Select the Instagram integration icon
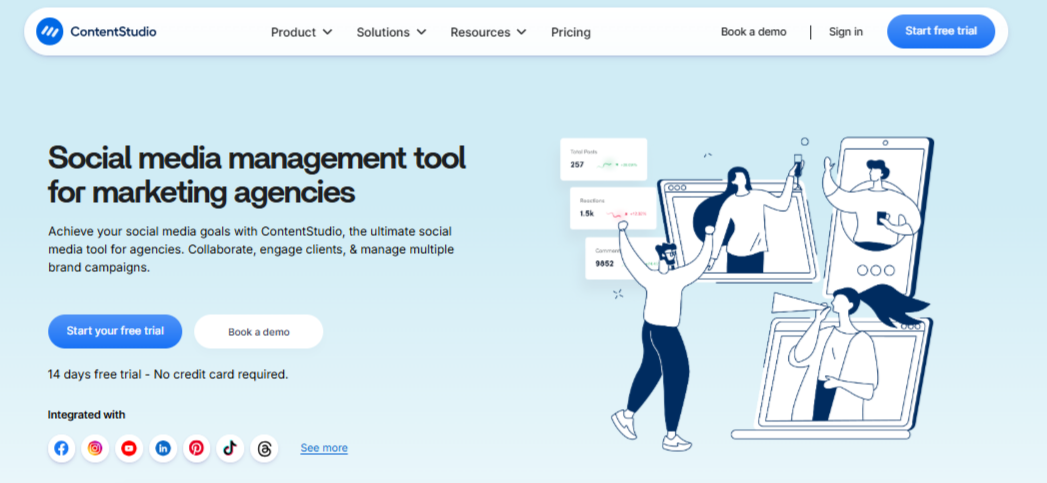1047x483 pixels. coord(95,448)
